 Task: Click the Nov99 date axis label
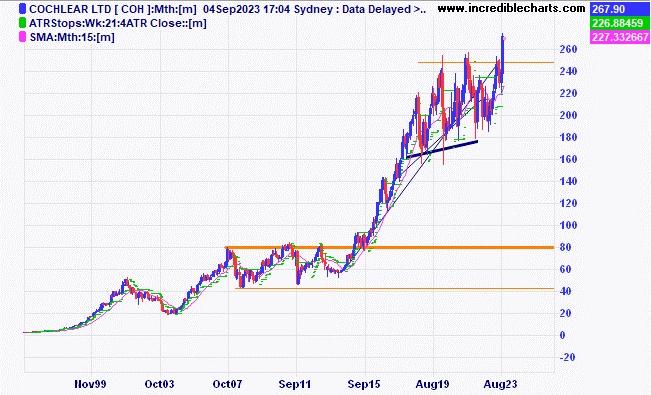pos(90,384)
